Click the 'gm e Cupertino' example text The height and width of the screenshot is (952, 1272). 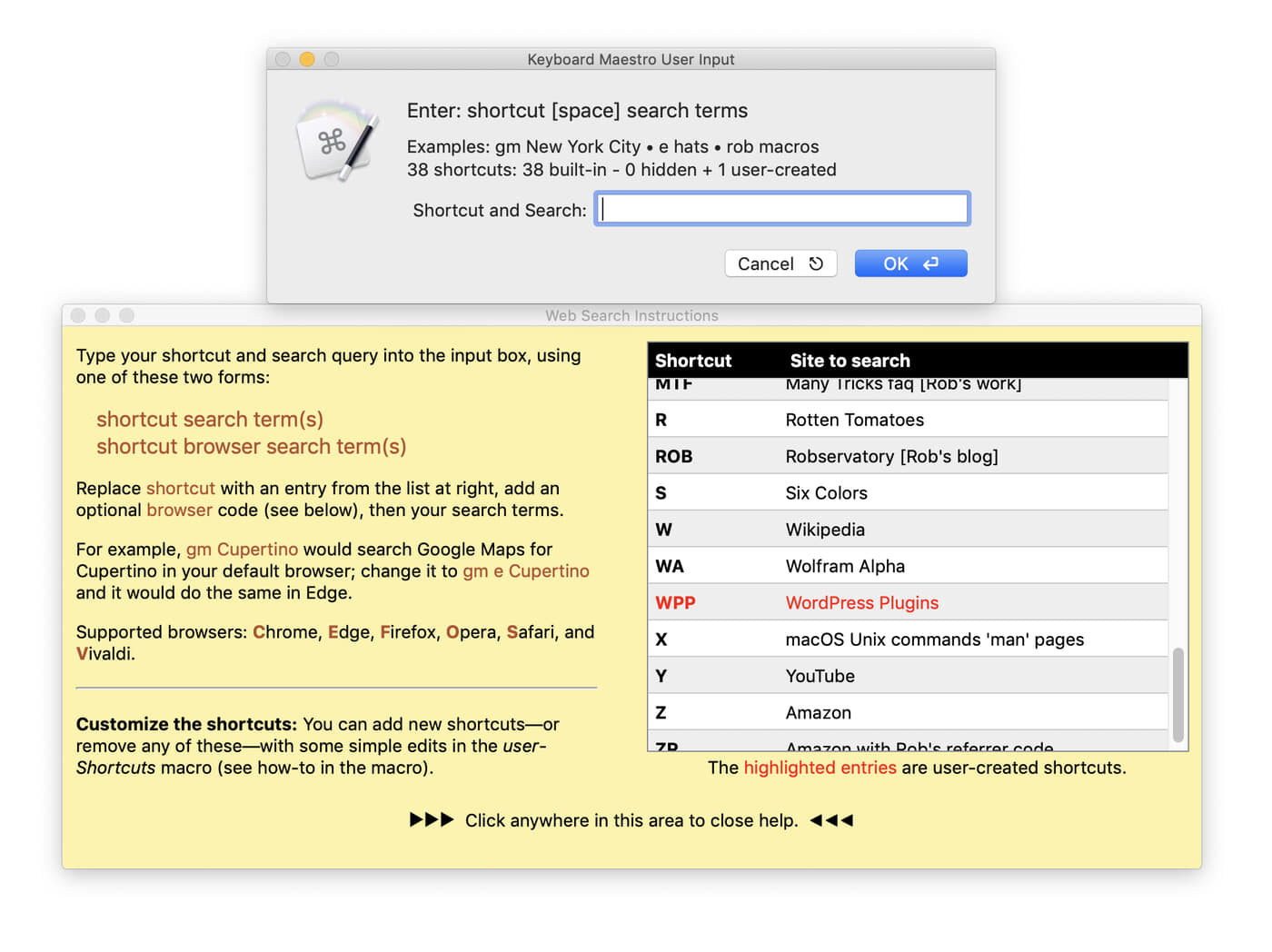(526, 570)
